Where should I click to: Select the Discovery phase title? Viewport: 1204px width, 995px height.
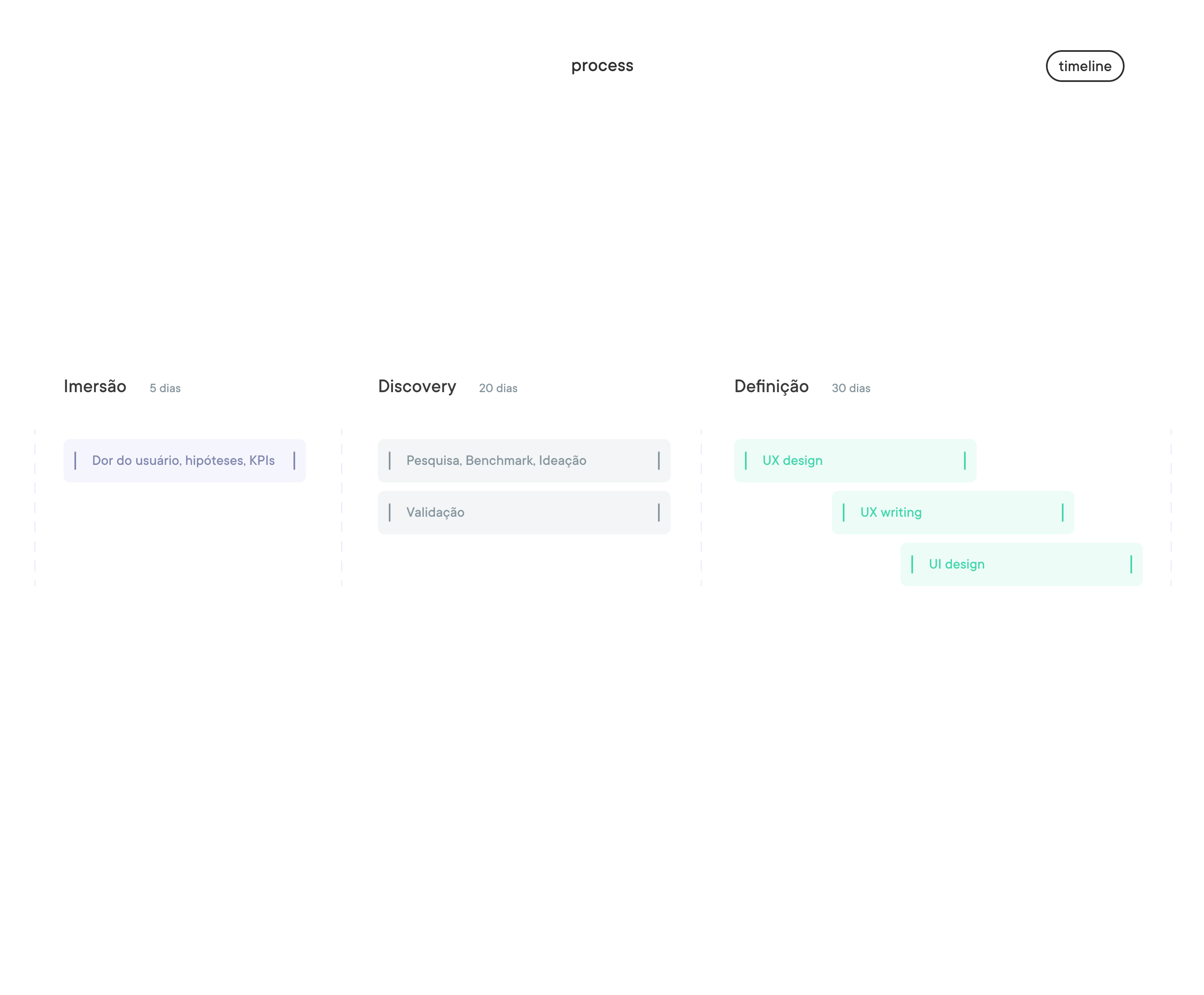point(417,386)
